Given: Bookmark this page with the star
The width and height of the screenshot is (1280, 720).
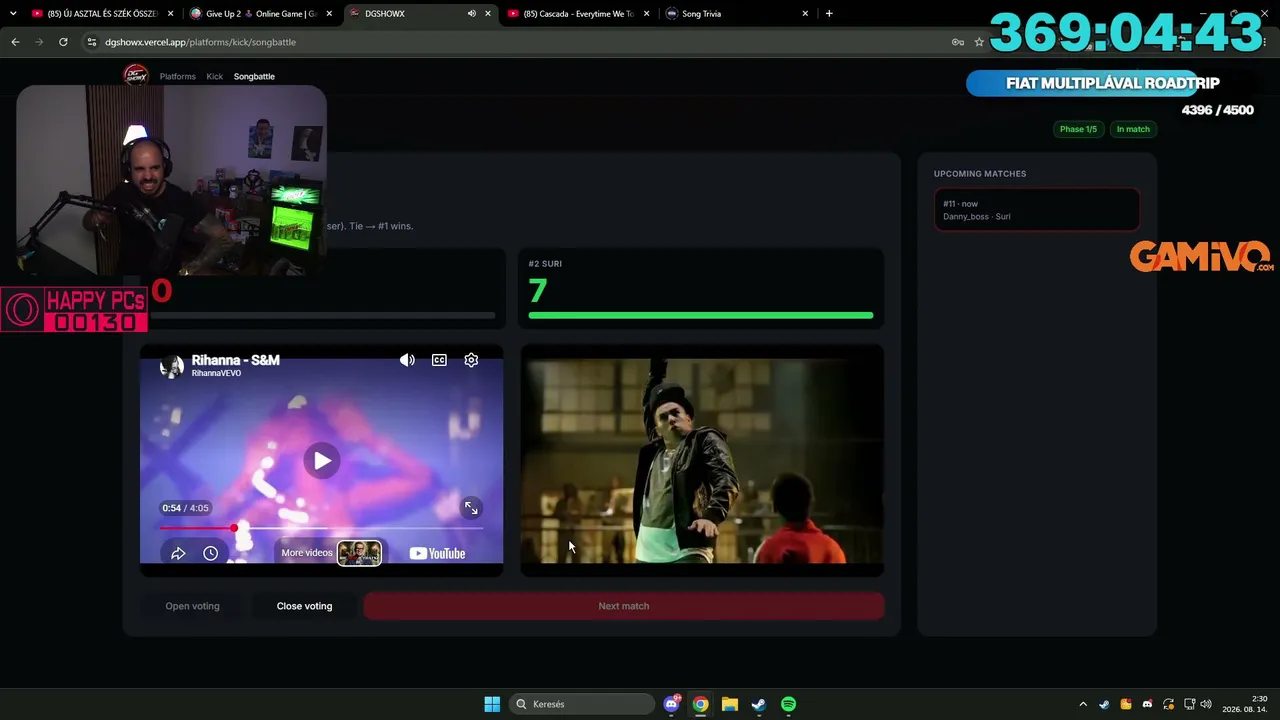Looking at the screenshot, I should [x=979, y=42].
